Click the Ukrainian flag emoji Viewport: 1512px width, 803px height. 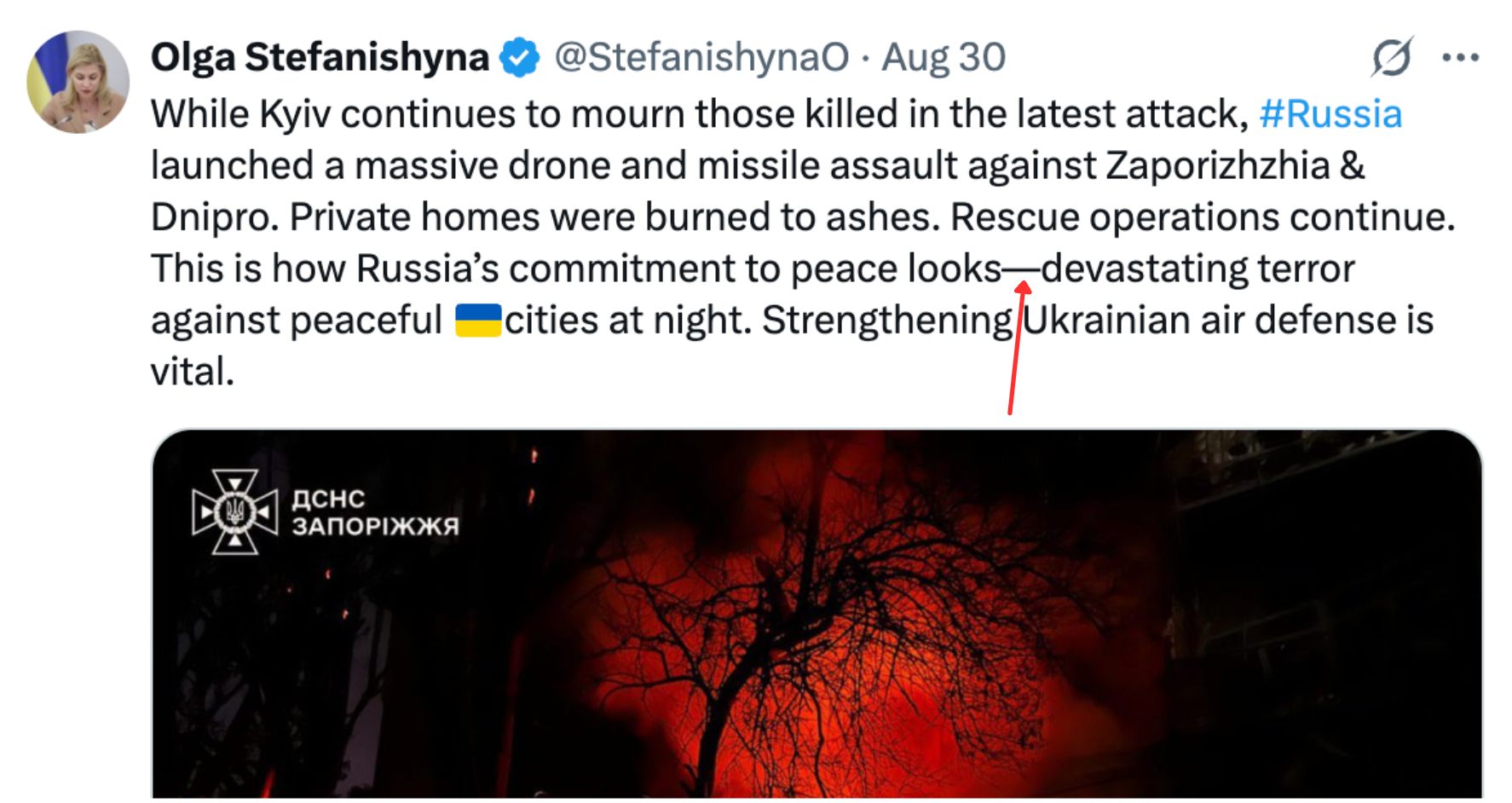tap(477, 321)
